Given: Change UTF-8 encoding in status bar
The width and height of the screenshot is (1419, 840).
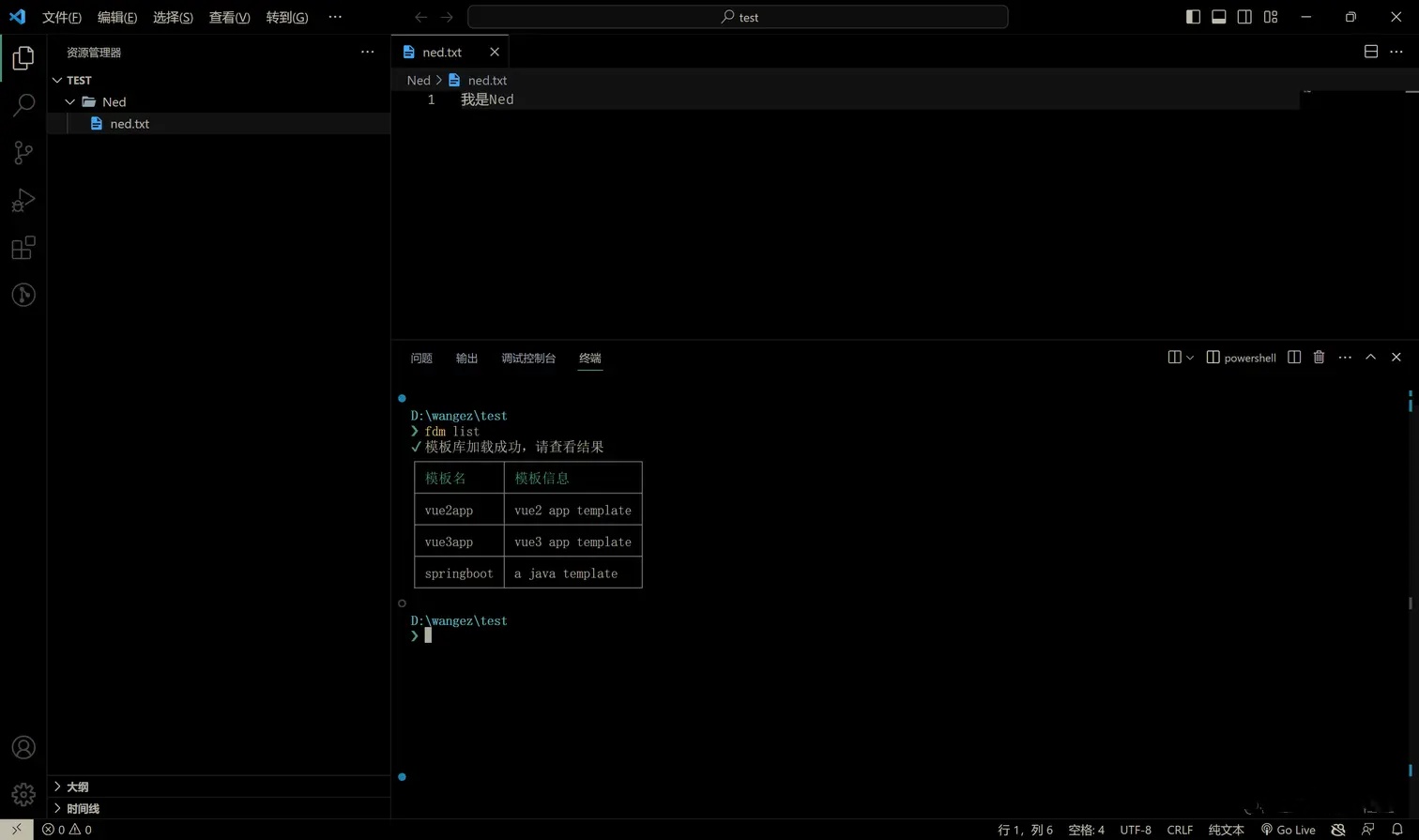Looking at the screenshot, I should pos(1135,830).
